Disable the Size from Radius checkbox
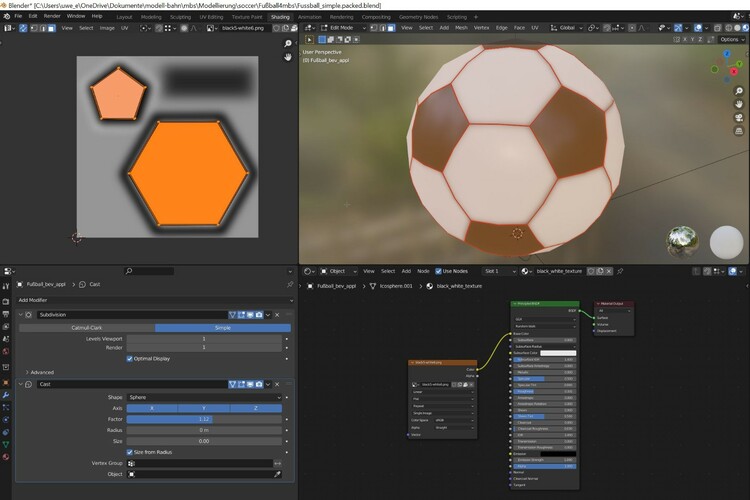 130,451
